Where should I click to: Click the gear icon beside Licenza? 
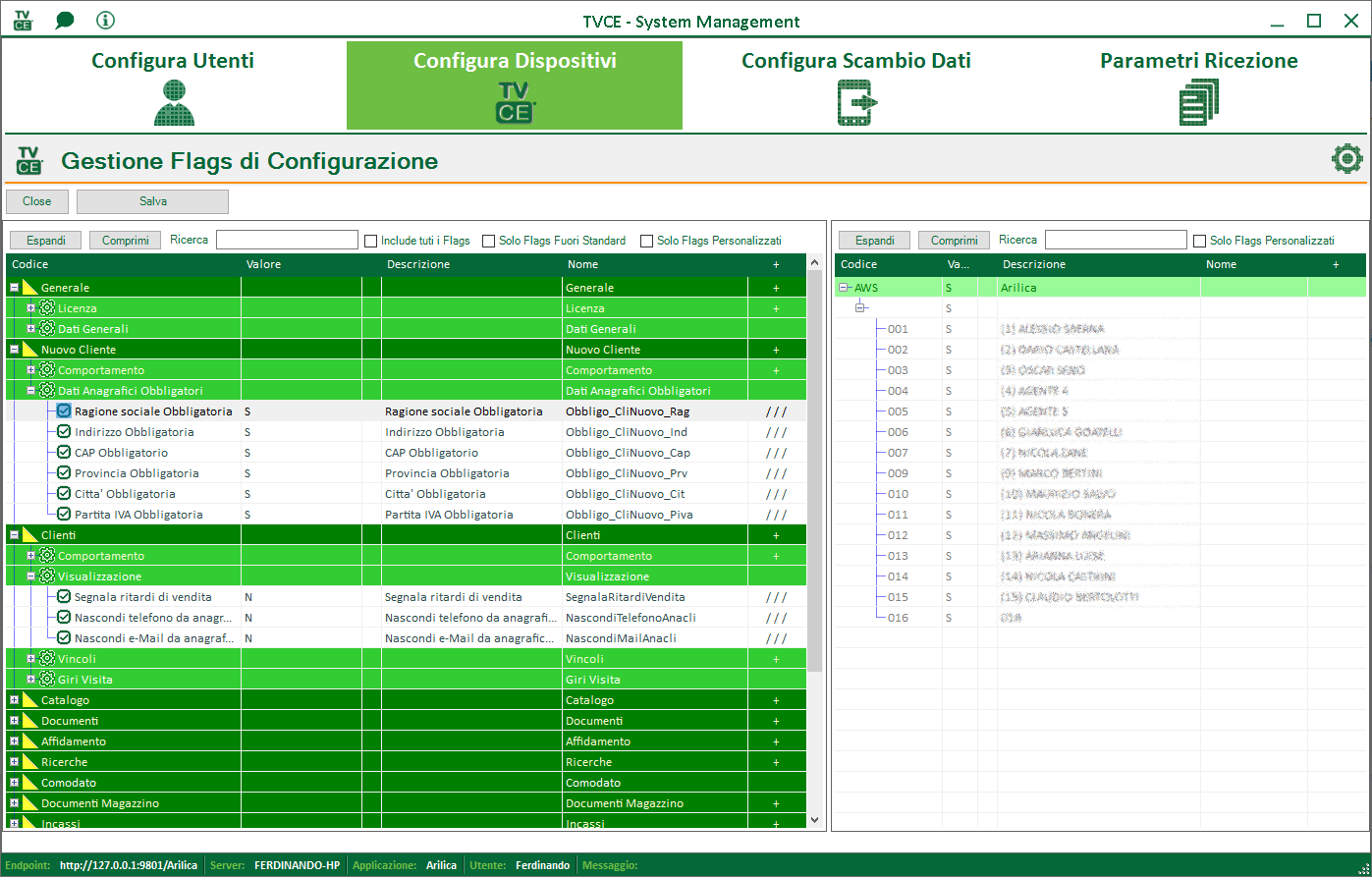coord(46,308)
